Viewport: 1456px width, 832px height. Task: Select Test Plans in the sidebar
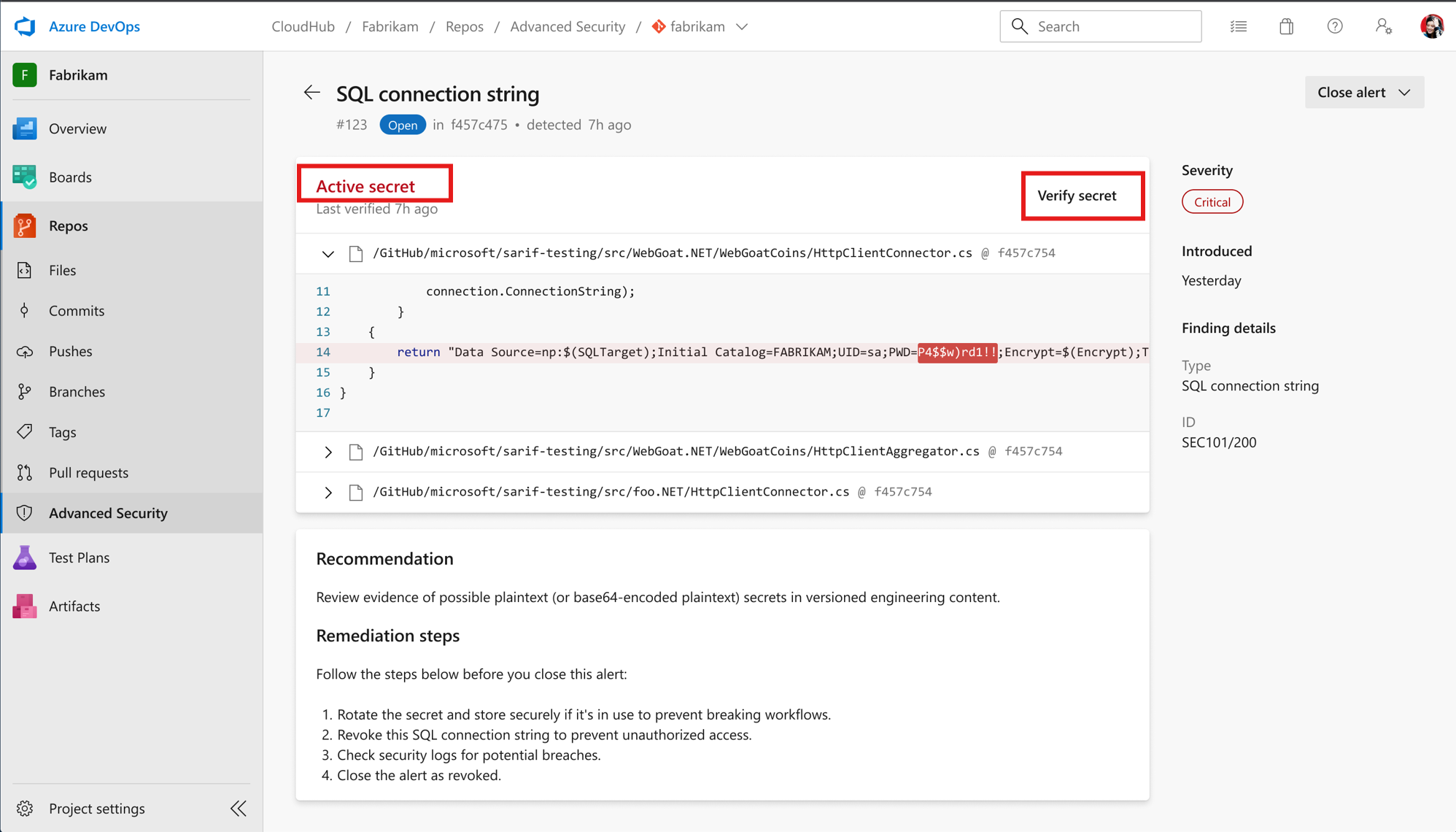[x=133, y=558]
